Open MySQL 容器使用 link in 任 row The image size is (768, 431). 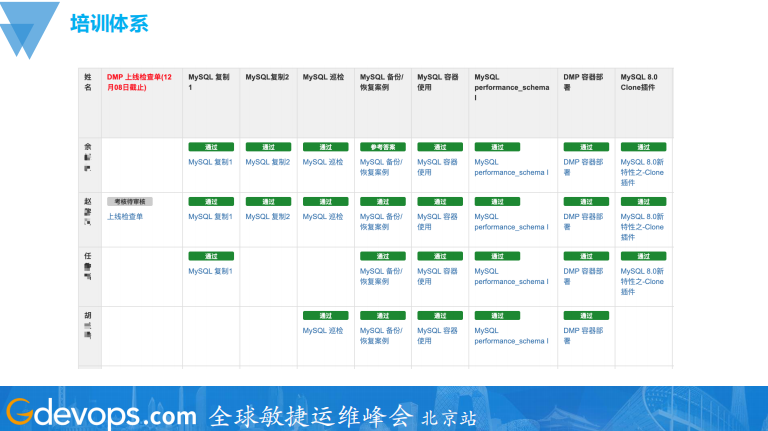click(x=437, y=276)
